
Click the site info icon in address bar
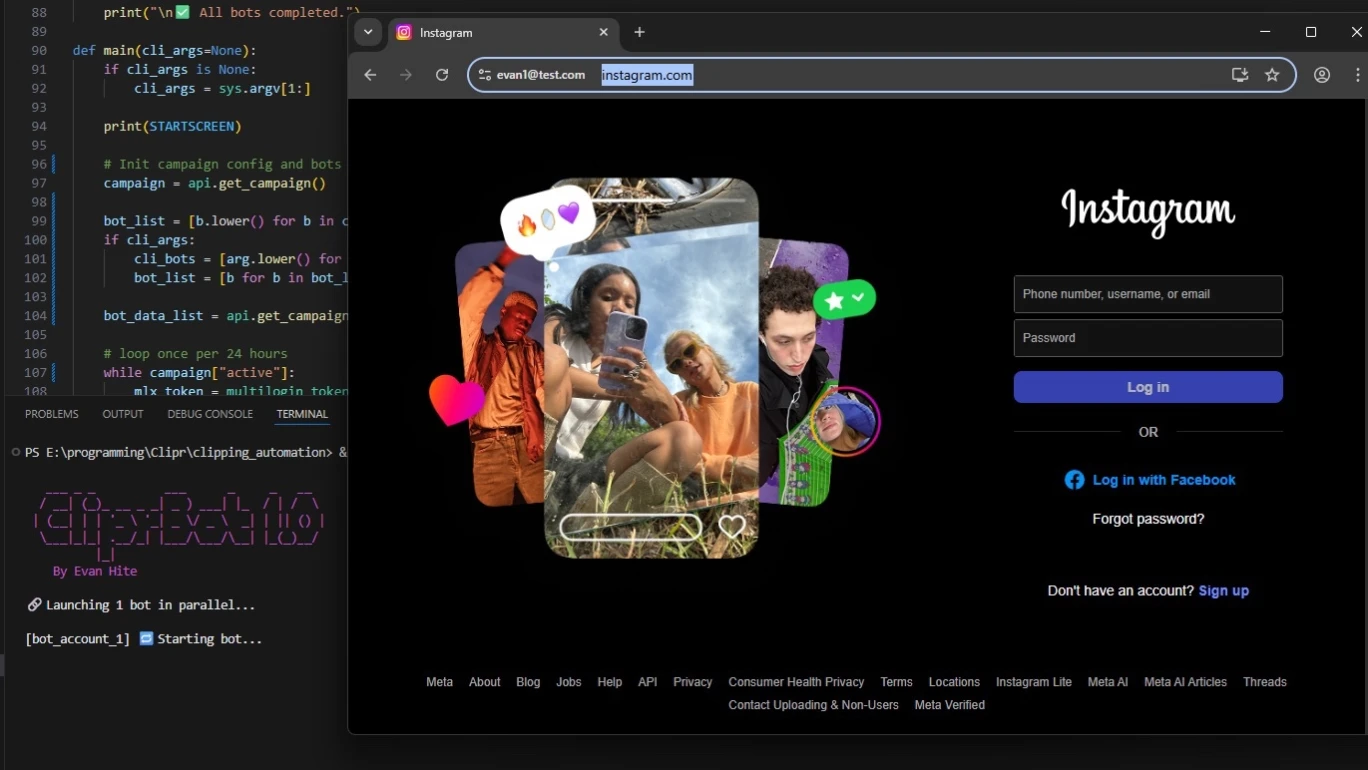pos(484,75)
